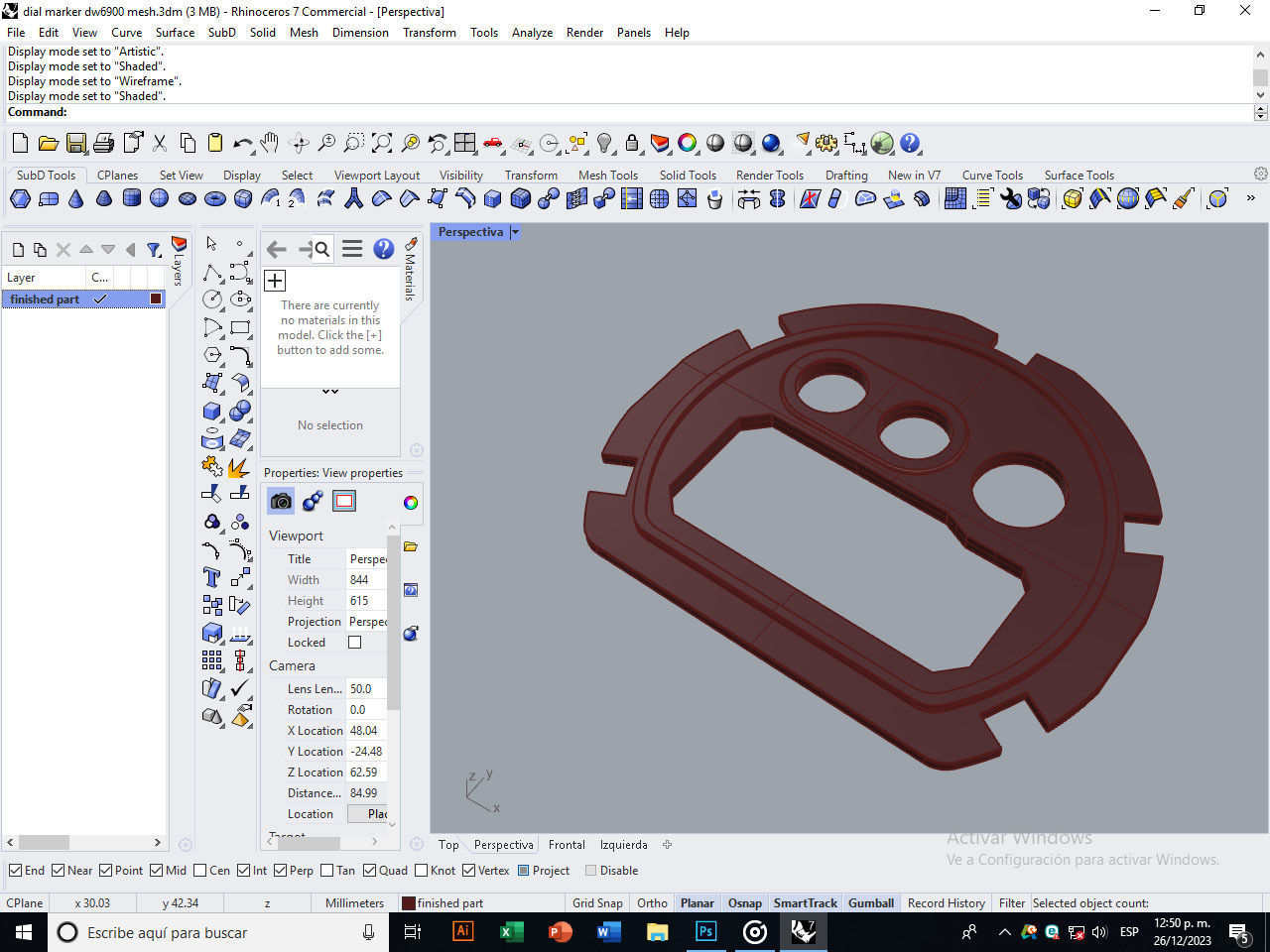Select the arrow pointer tool in sidebar
This screenshot has height=952, width=1270.
coord(211,244)
